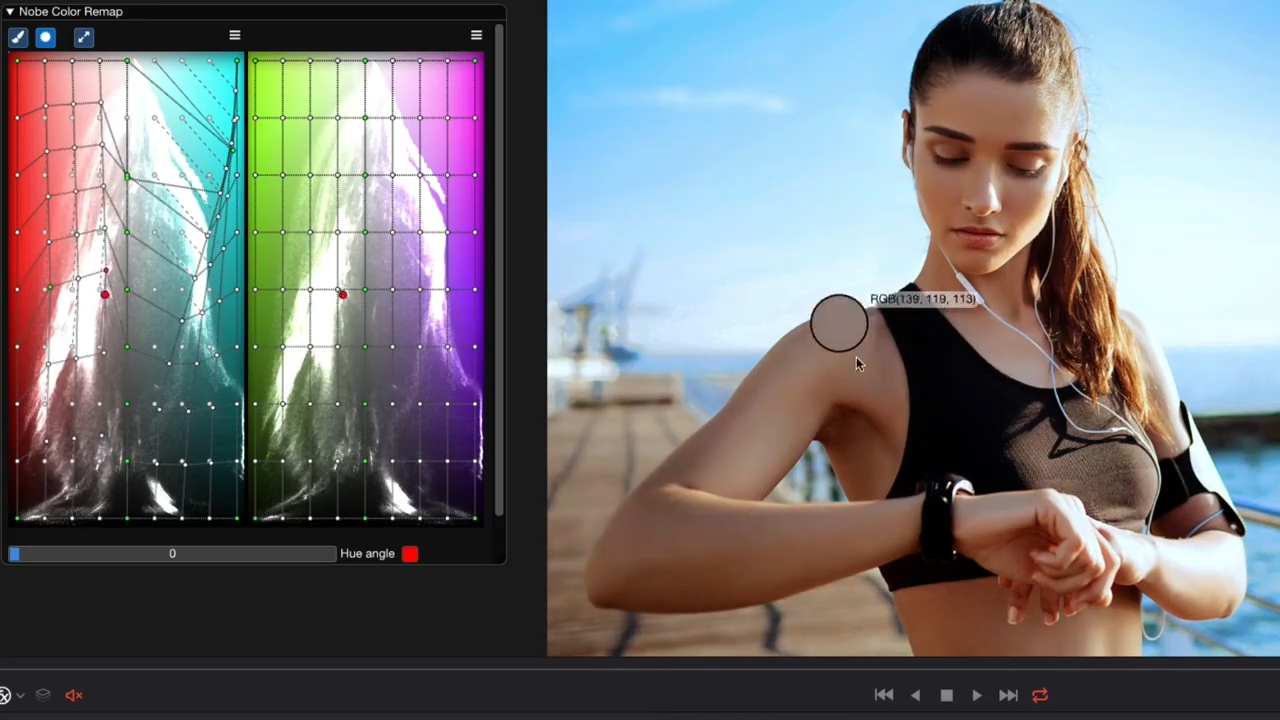Jump to the first frame of the clip
Image resolution: width=1280 pixels, height=720 pixels.
pos(884,695)
